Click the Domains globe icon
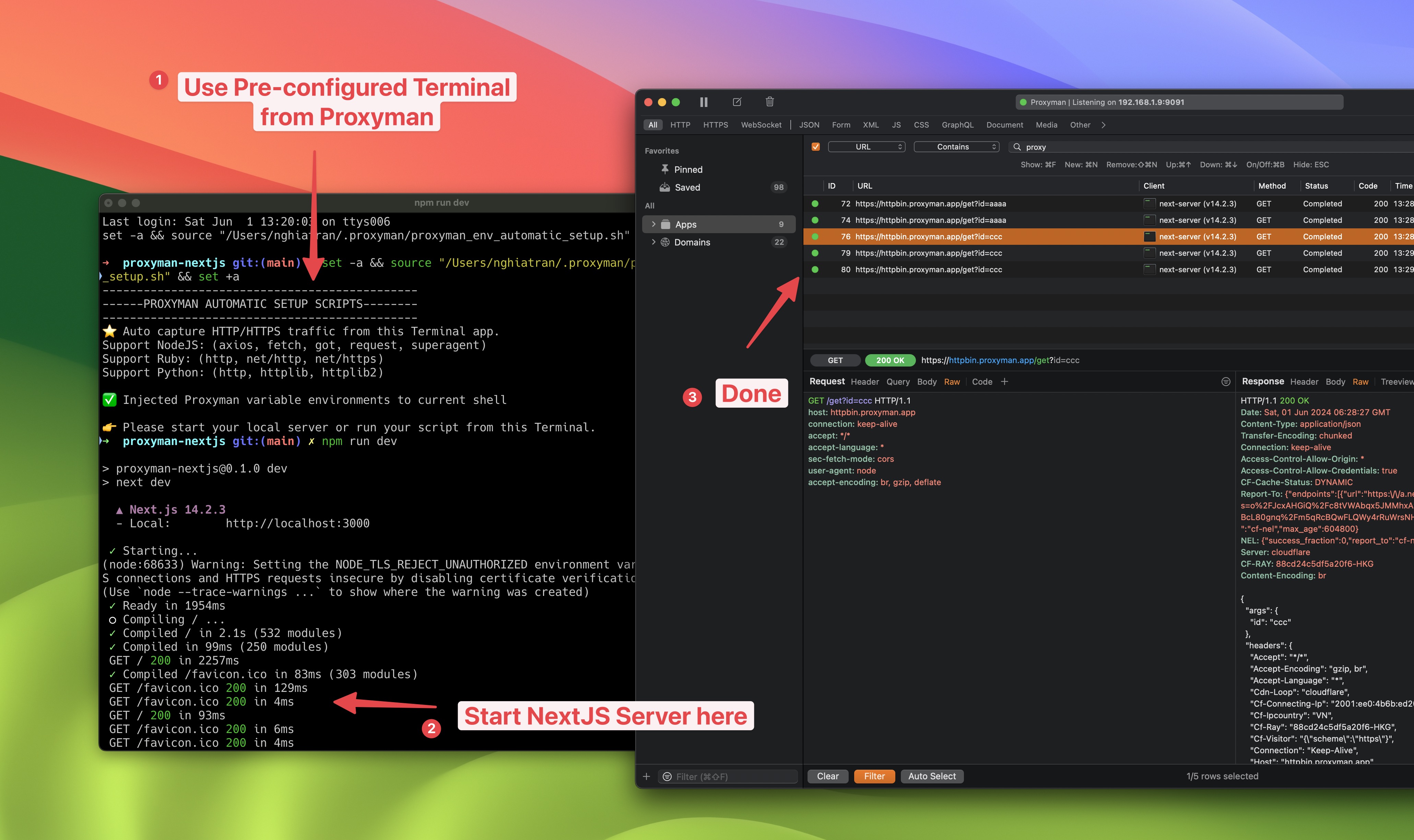The width and height of the screenshot is (1414, 840). click(x=665, y=242)
